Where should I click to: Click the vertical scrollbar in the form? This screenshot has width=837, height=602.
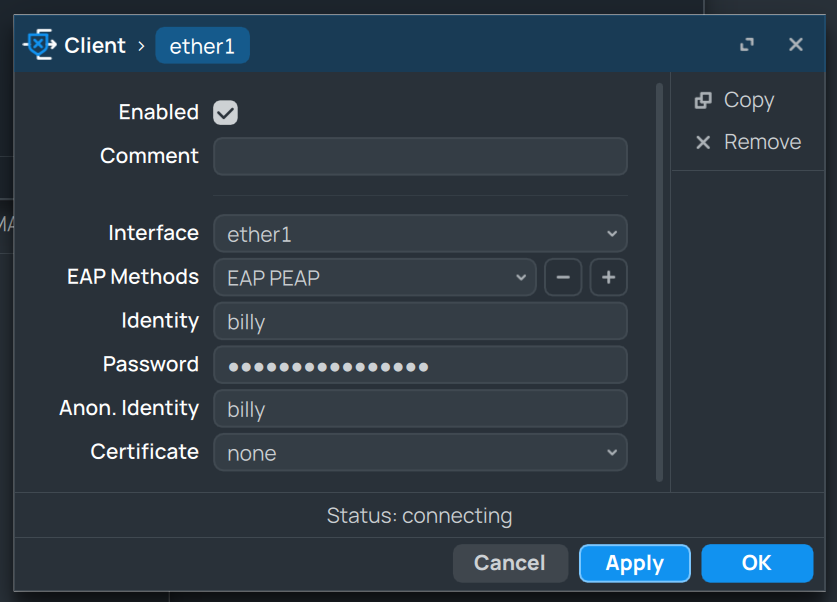[659, 280]
